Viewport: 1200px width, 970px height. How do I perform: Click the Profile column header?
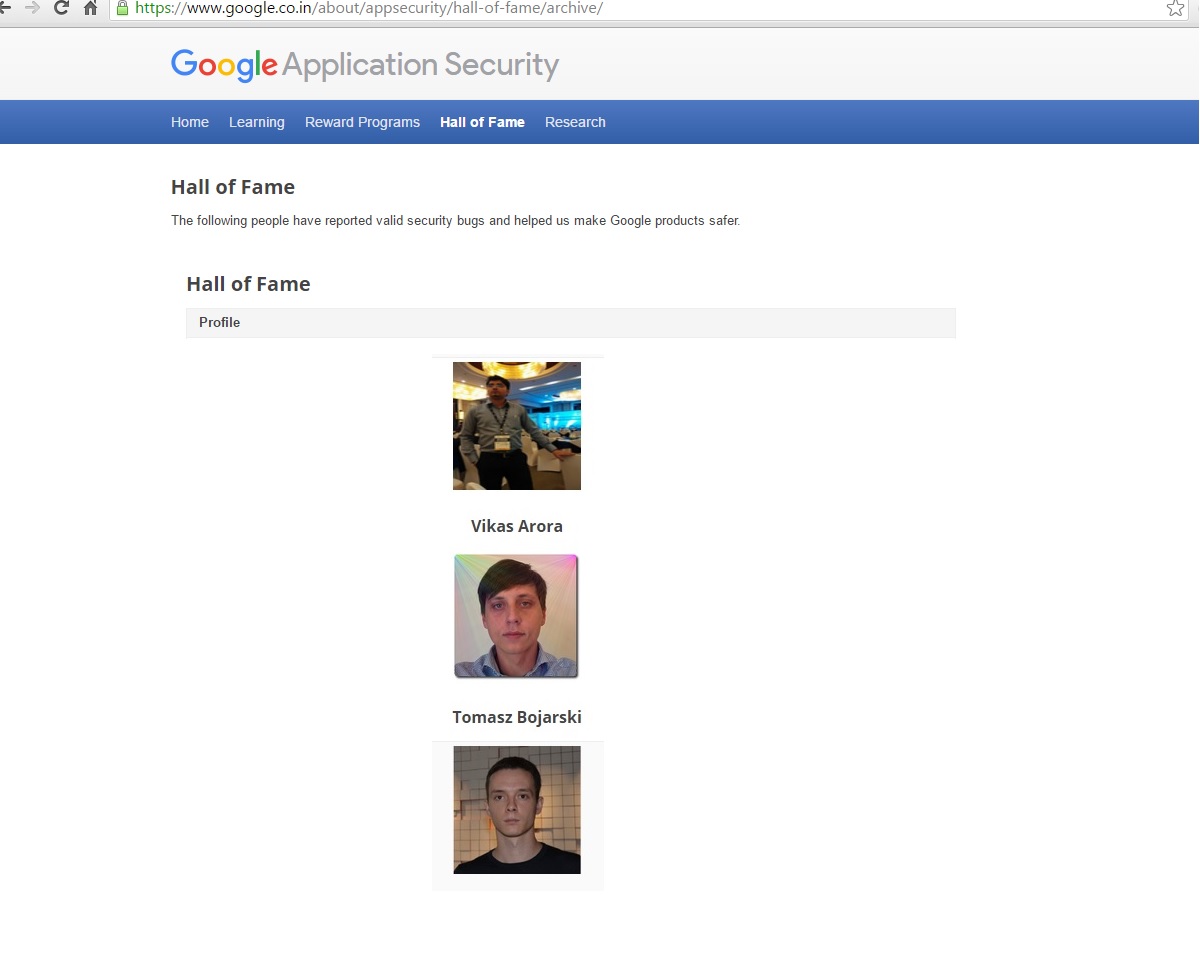571,323
